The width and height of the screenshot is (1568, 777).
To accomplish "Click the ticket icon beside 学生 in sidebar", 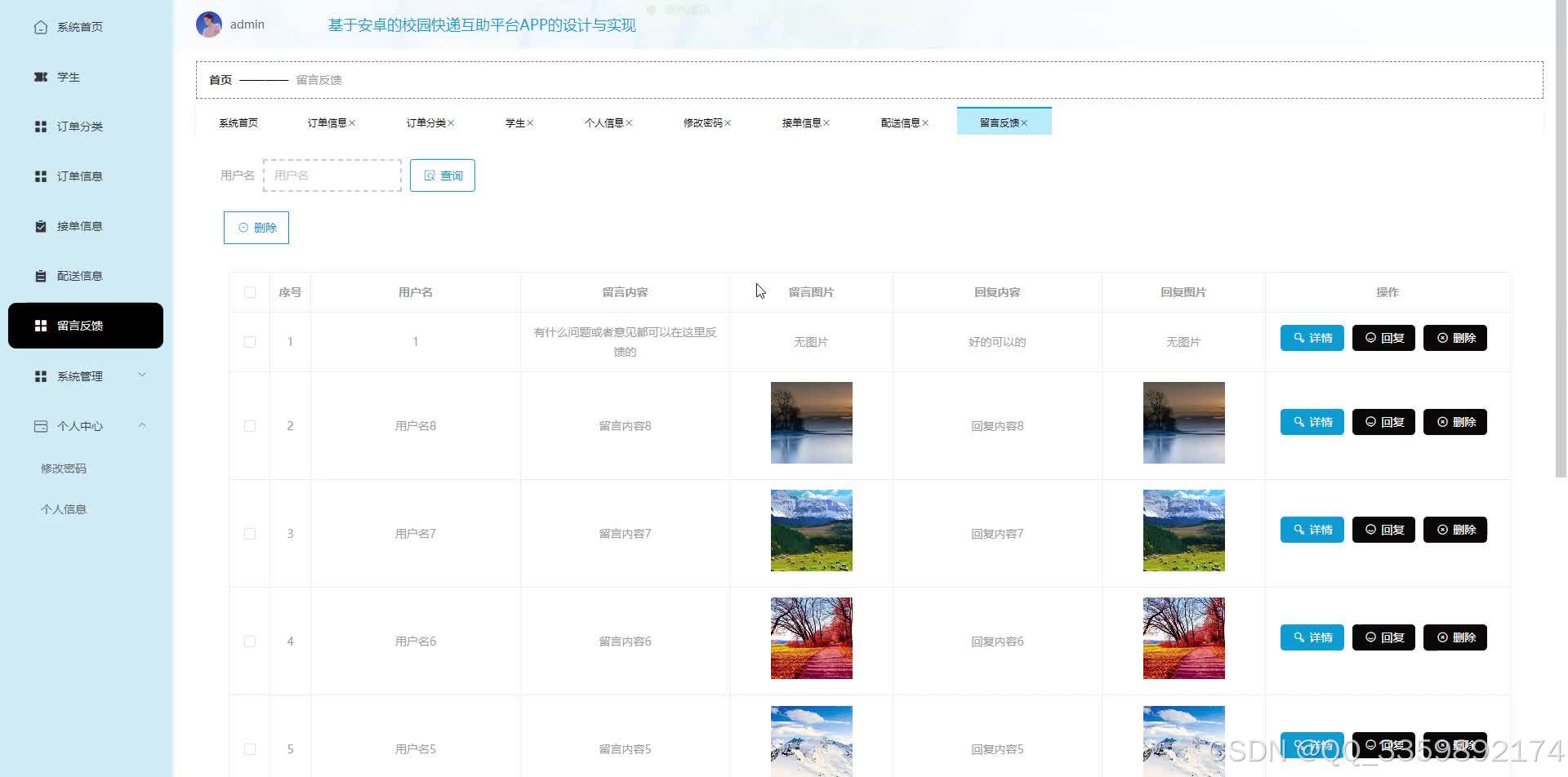I will [x=41, y=77].
